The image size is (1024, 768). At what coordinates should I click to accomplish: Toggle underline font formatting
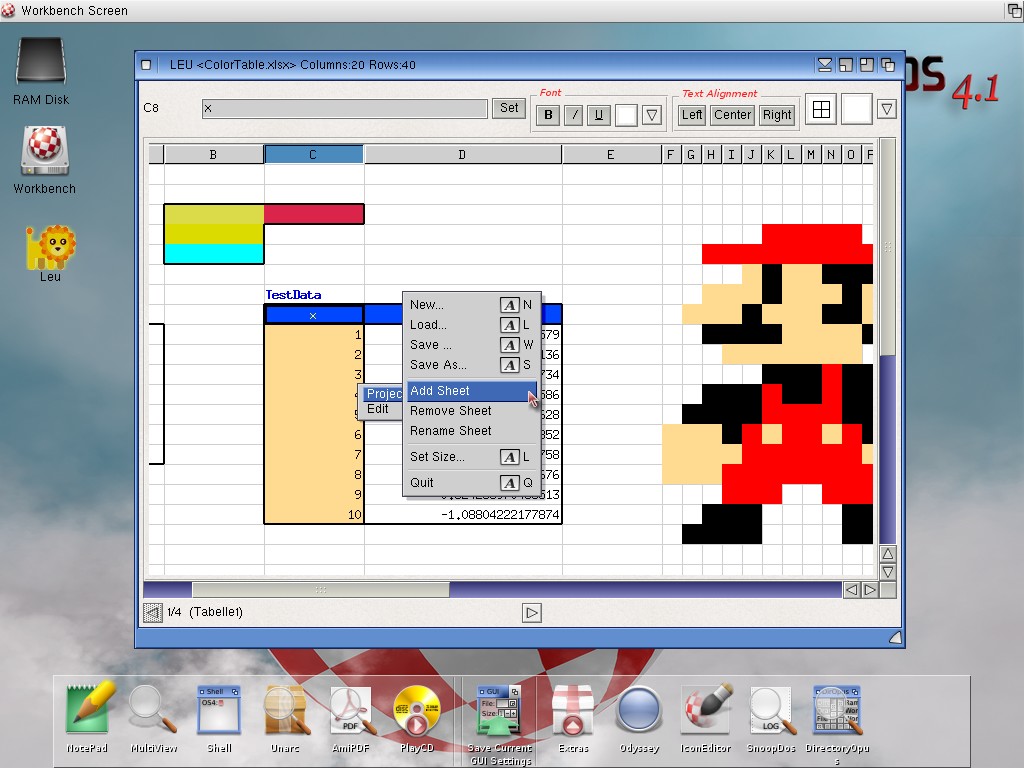pyautogui.click(x=599, y=115)
